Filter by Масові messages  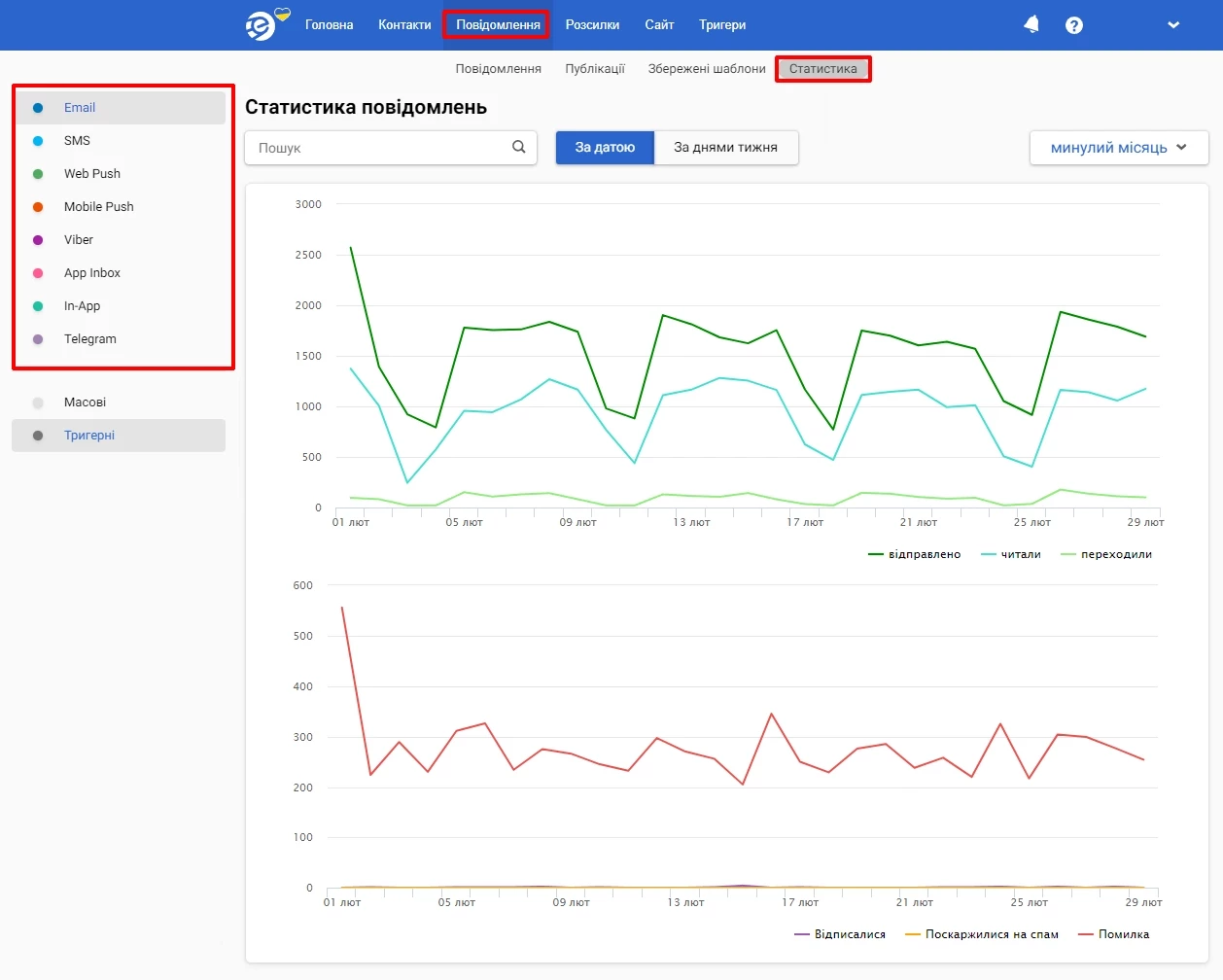85,402
